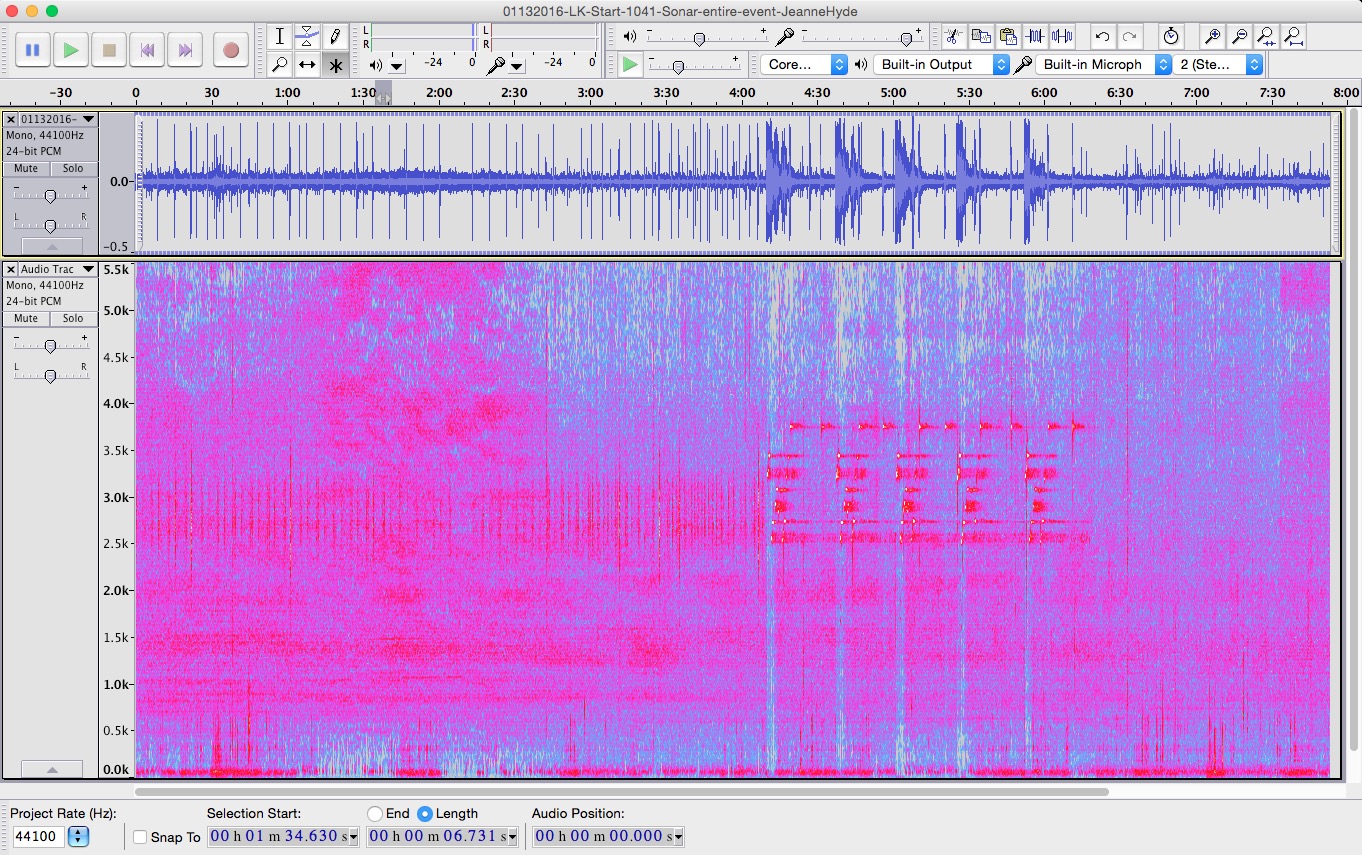Enable the Snap To checkbox

click(x=140, y=837)
